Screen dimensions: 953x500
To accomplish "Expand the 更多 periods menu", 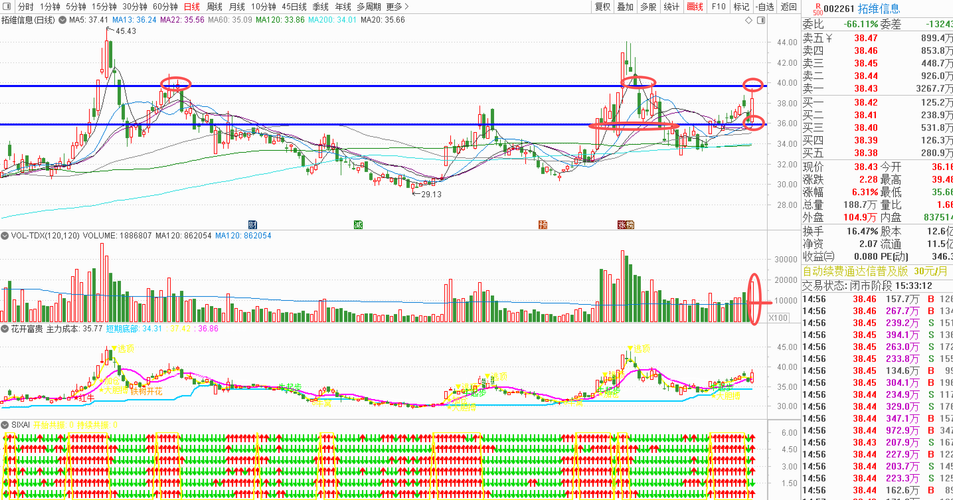I will pos(397,7).
